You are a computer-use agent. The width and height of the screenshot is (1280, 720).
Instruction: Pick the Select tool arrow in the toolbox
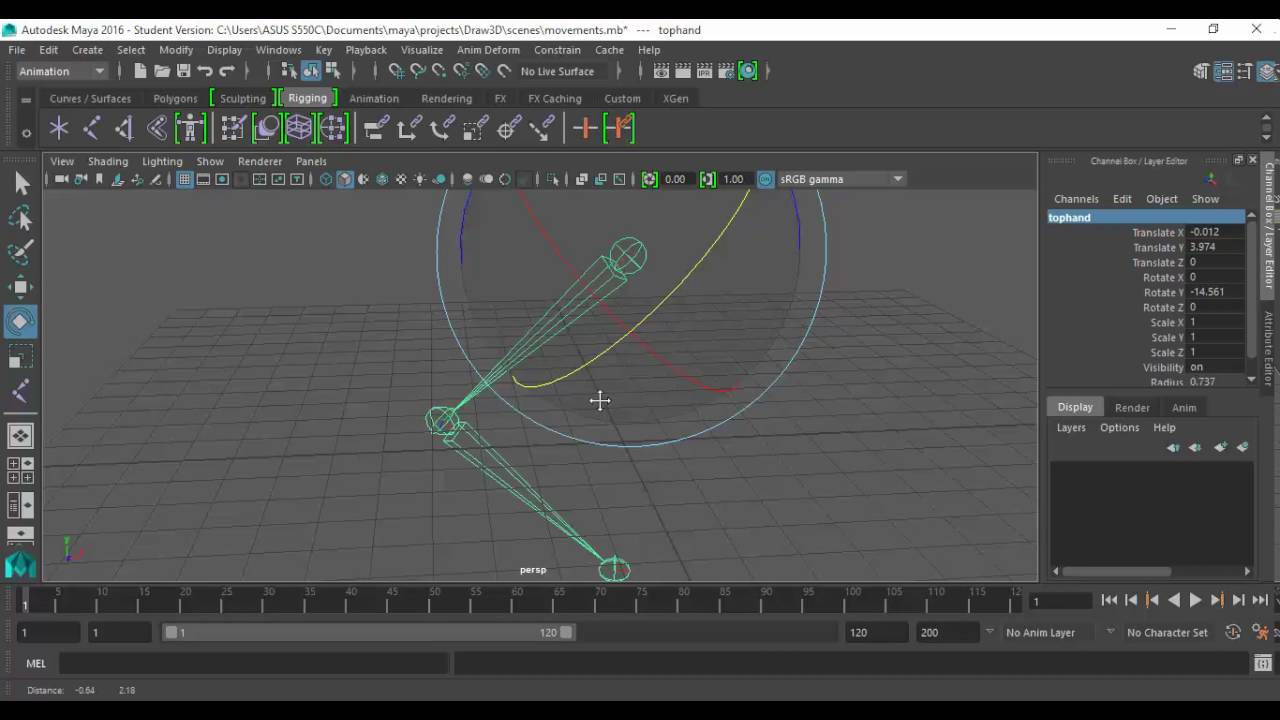[x=20, y=182]
